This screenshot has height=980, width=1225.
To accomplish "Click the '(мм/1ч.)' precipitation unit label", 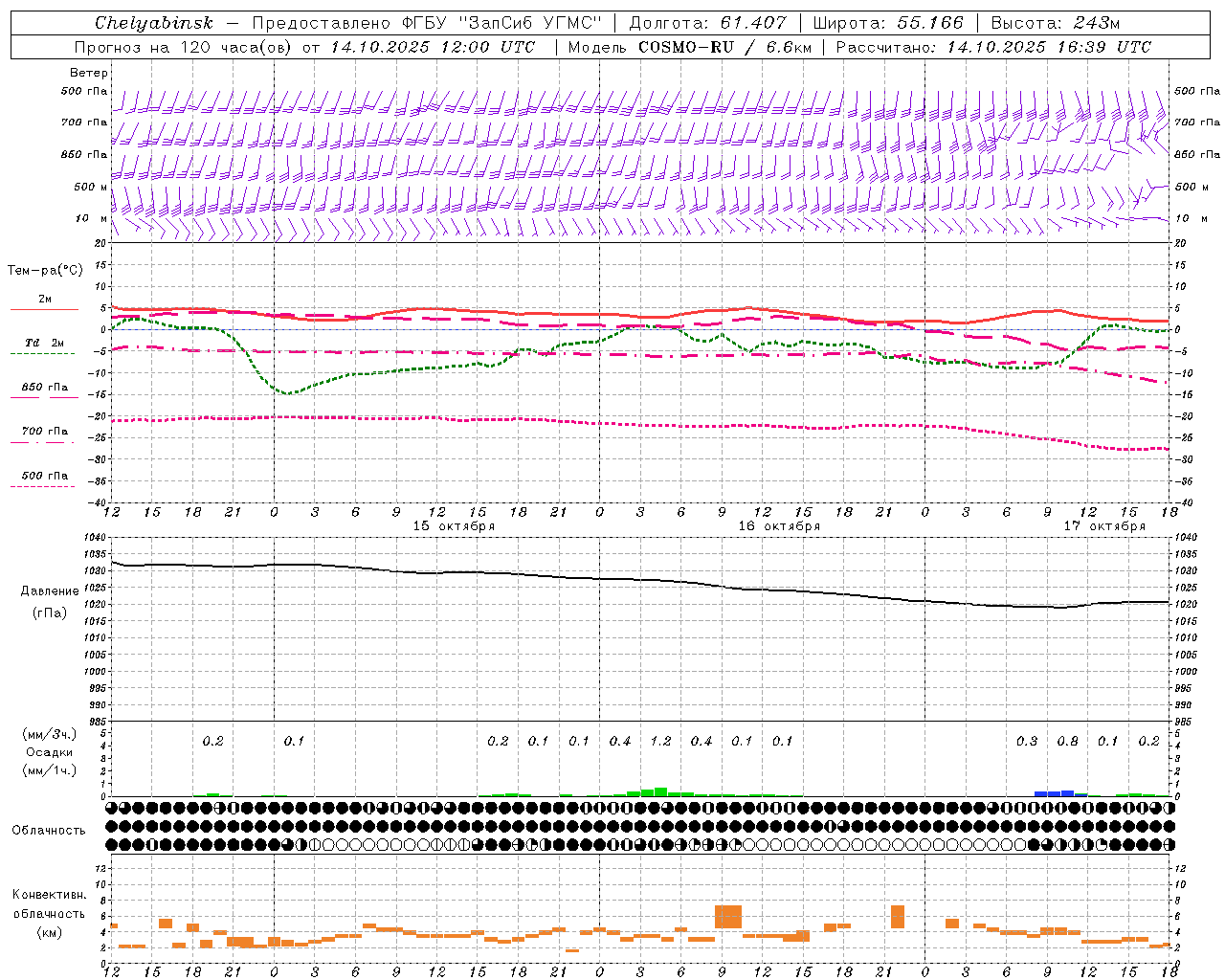I will pos(50,770).
